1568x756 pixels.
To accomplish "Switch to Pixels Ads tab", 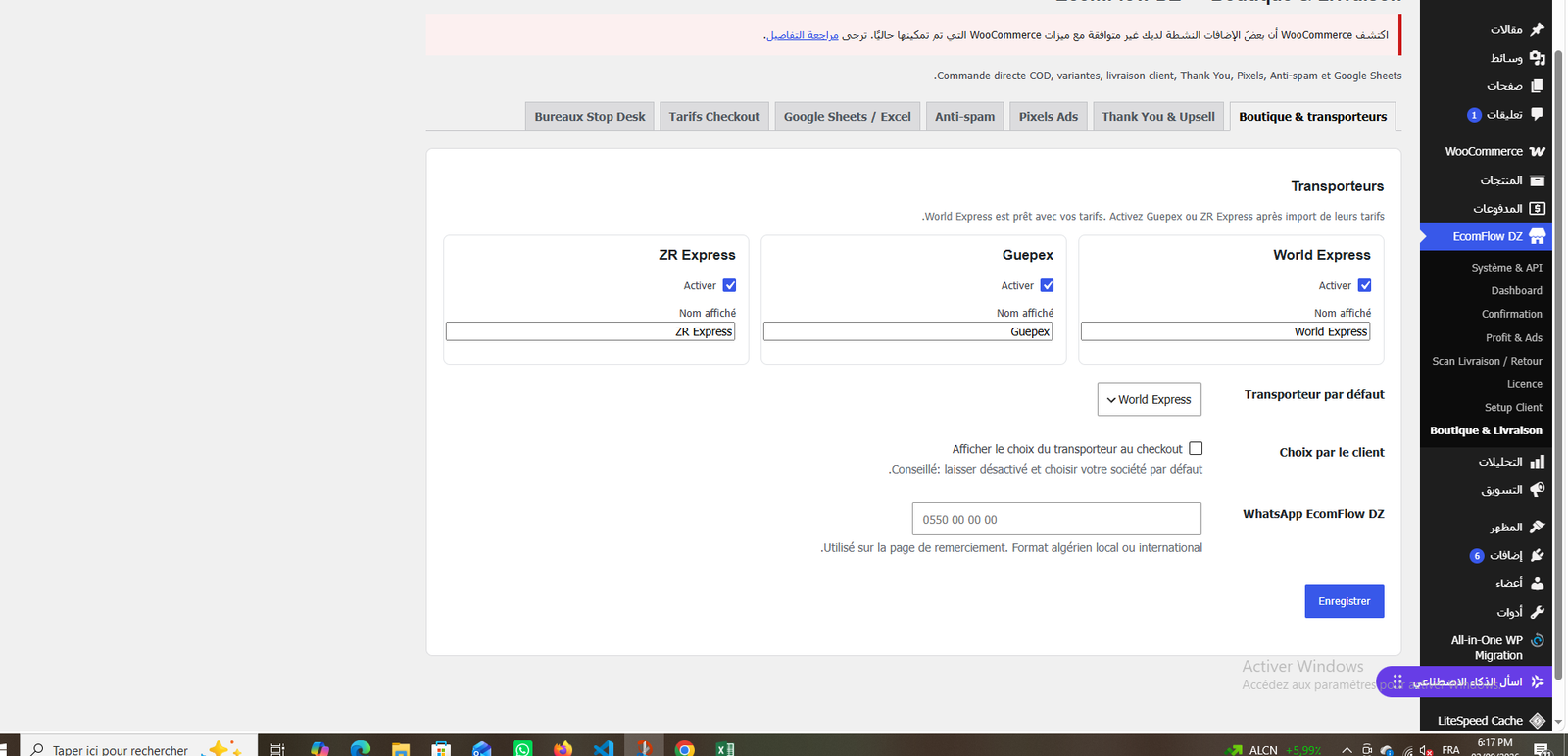I will [x=1049, y=116].
